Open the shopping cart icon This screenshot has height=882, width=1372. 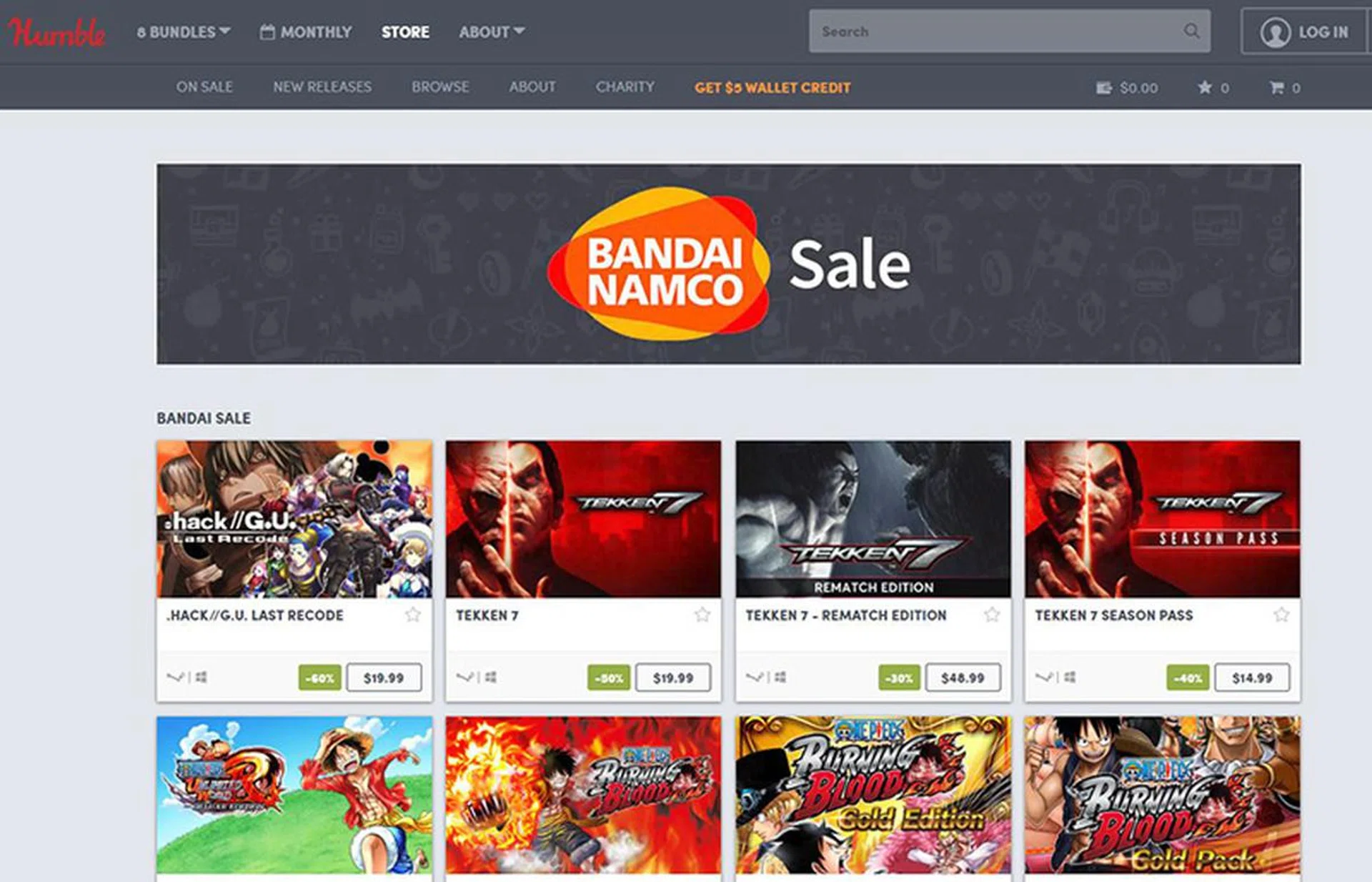click(1276, 87)
